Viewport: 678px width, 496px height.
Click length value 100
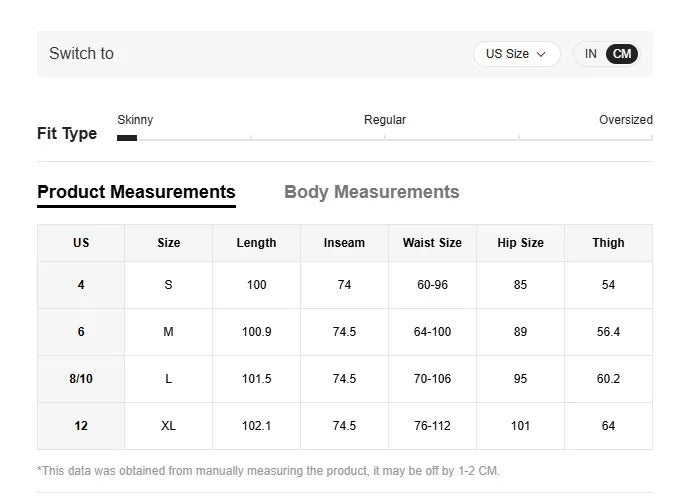tap(256, 285)
